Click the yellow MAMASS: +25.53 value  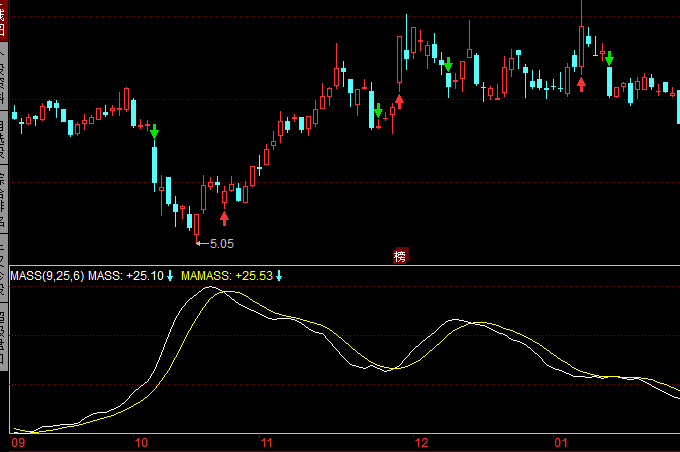point(227,276)
